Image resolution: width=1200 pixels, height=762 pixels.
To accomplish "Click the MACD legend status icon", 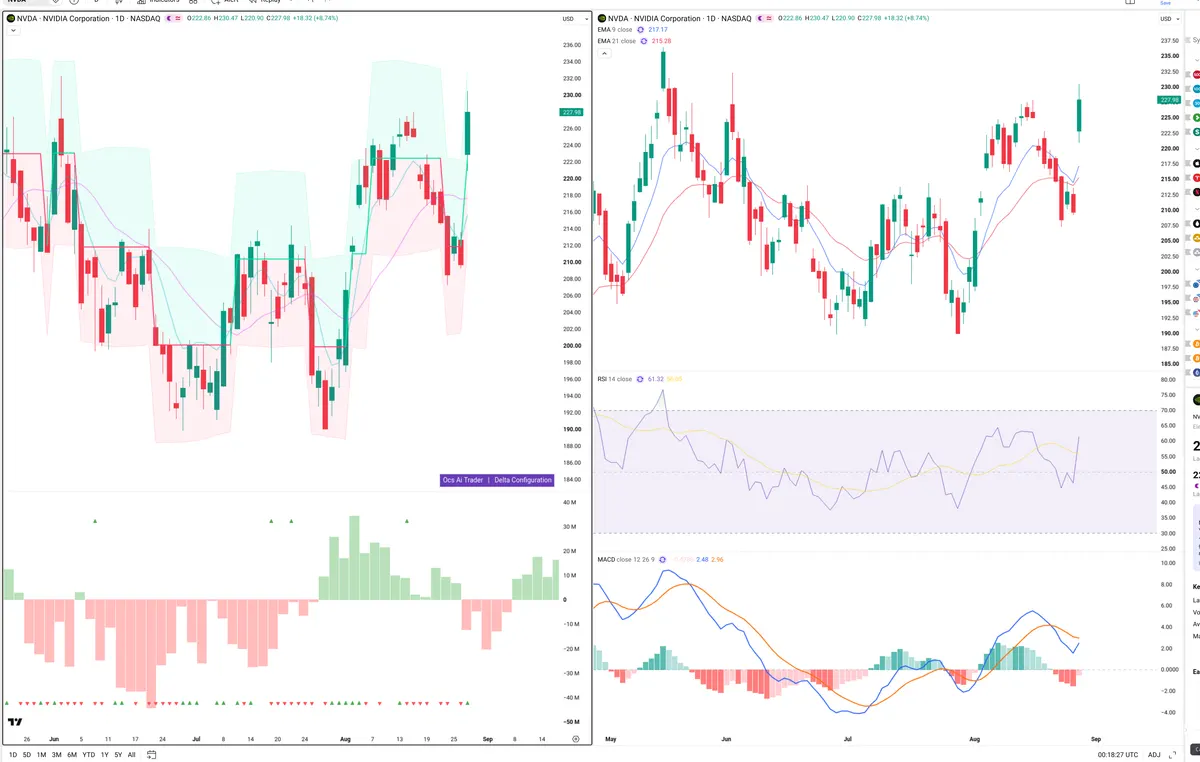I will tap(664, 559).
